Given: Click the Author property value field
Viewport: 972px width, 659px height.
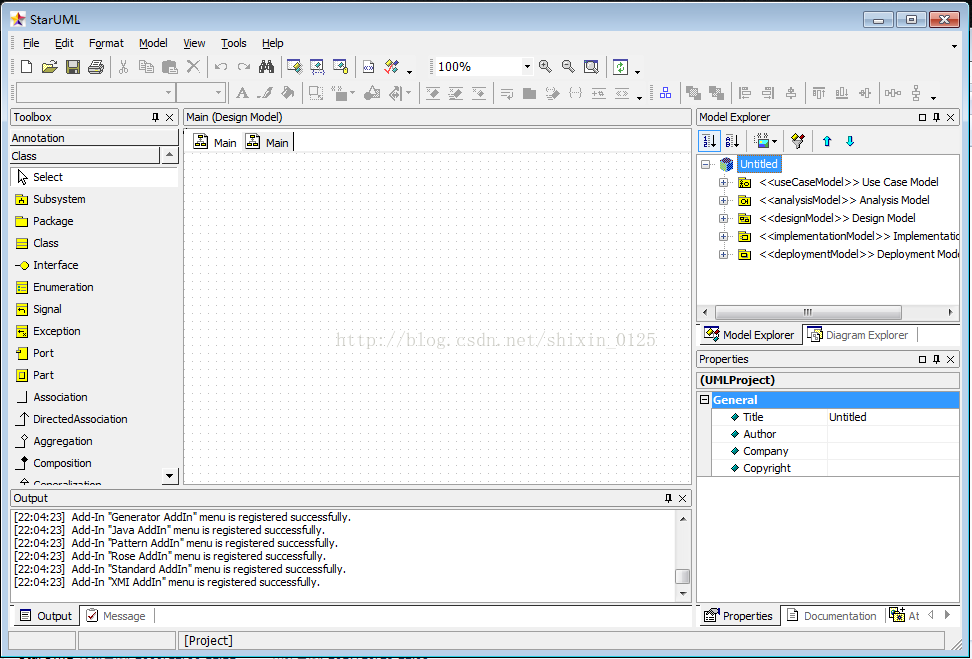Looking at the screenshot, I should coord(893,434).
